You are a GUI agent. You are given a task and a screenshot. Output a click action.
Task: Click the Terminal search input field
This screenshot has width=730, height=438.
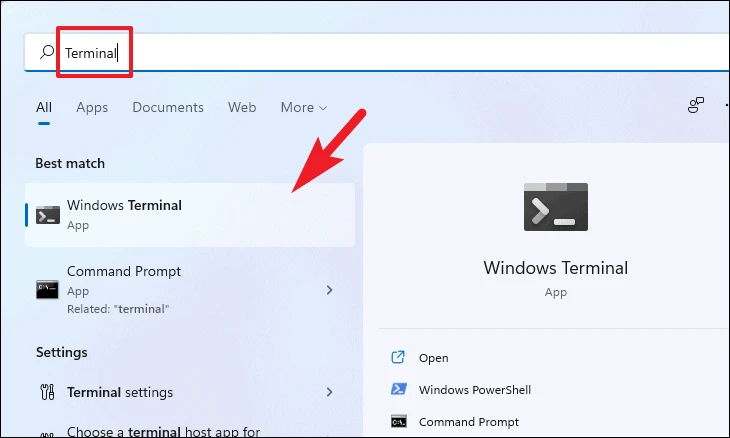coord(376,53)
